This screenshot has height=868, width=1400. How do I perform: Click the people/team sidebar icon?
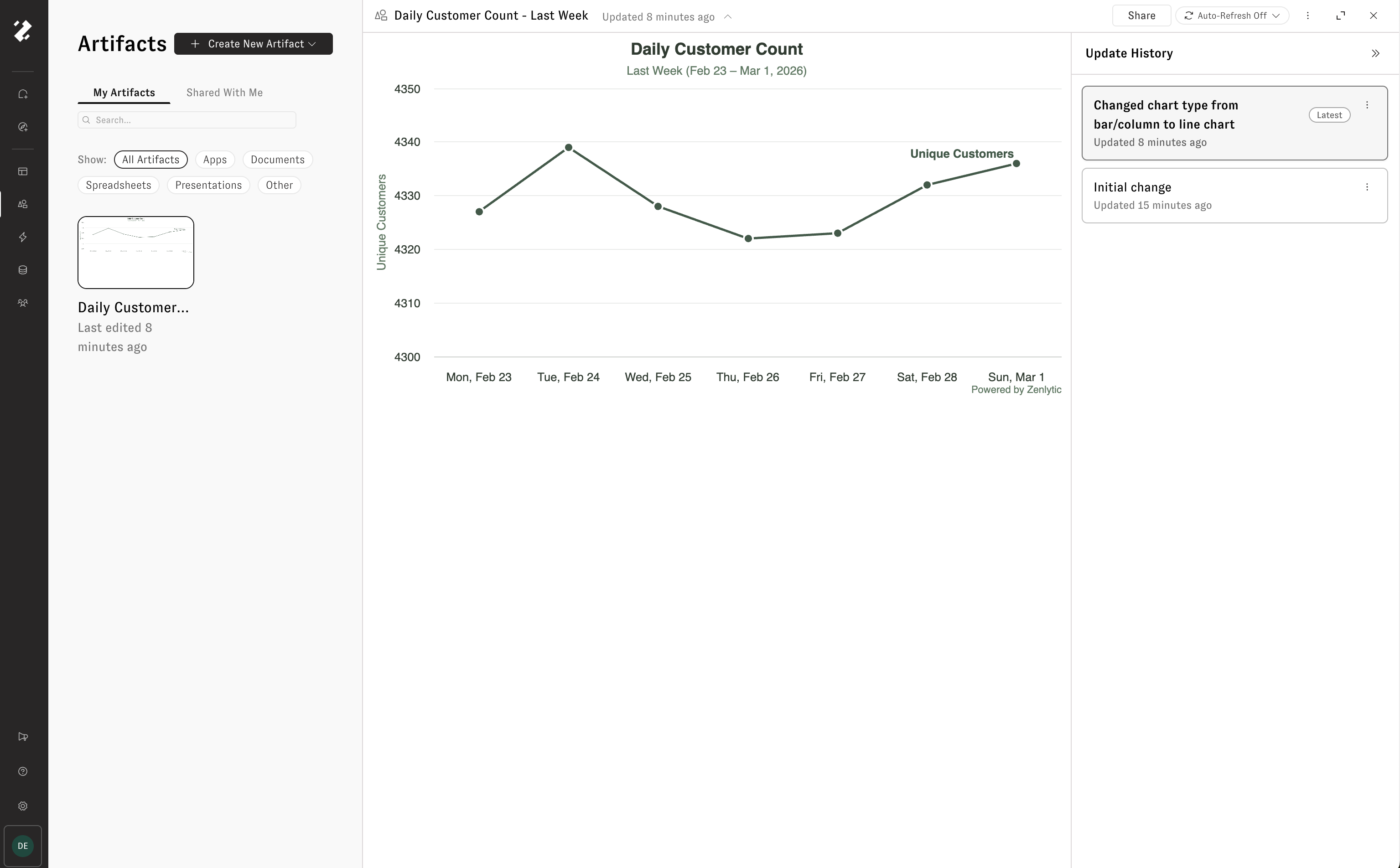(23, 303)
